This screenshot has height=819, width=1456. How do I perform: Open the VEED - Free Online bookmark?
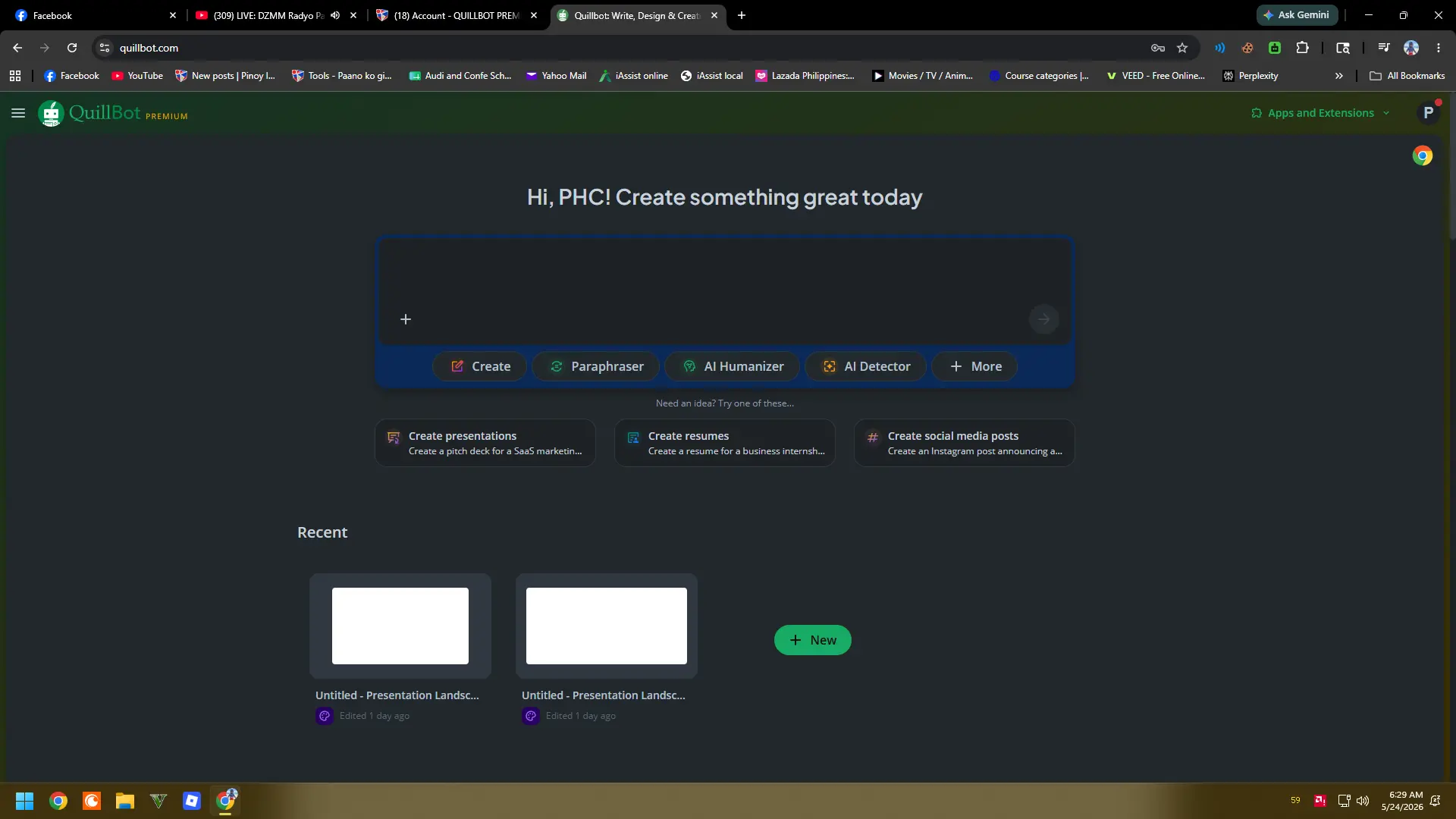[x=1155, y=76]
